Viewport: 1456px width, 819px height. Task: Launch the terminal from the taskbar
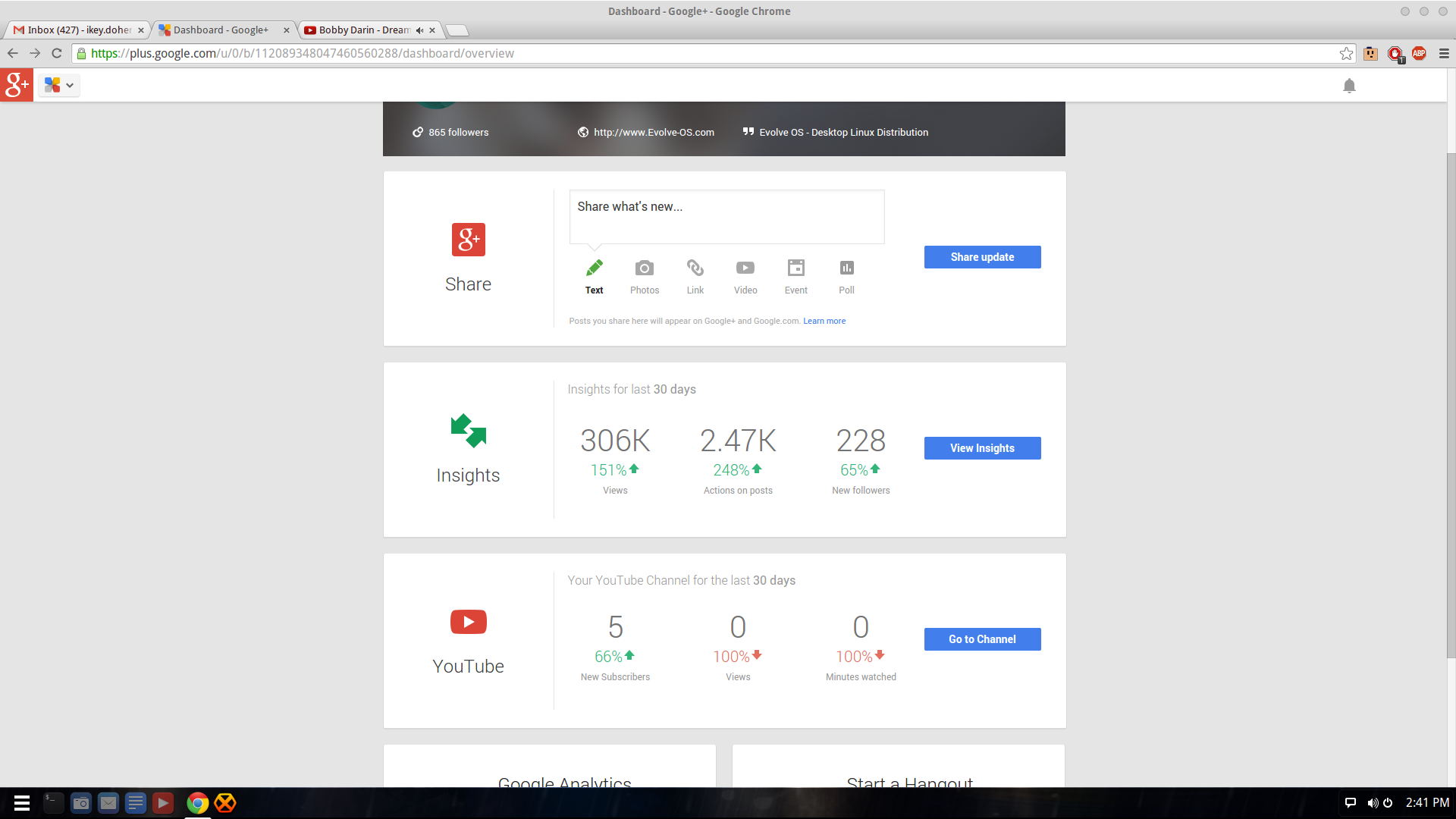pyautogui.click(x=53, y=803)
